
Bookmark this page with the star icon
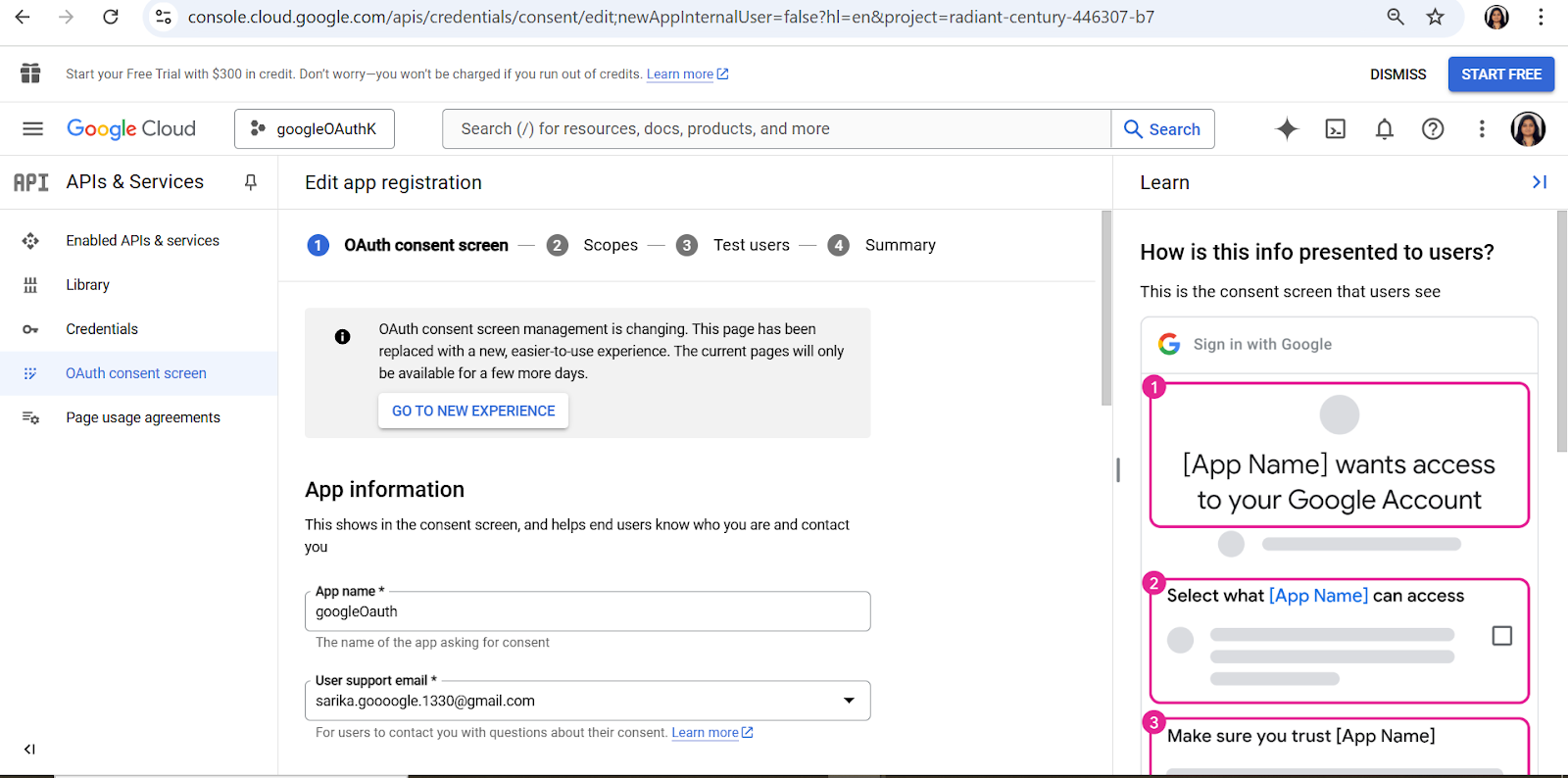[x=1435, y=17]
